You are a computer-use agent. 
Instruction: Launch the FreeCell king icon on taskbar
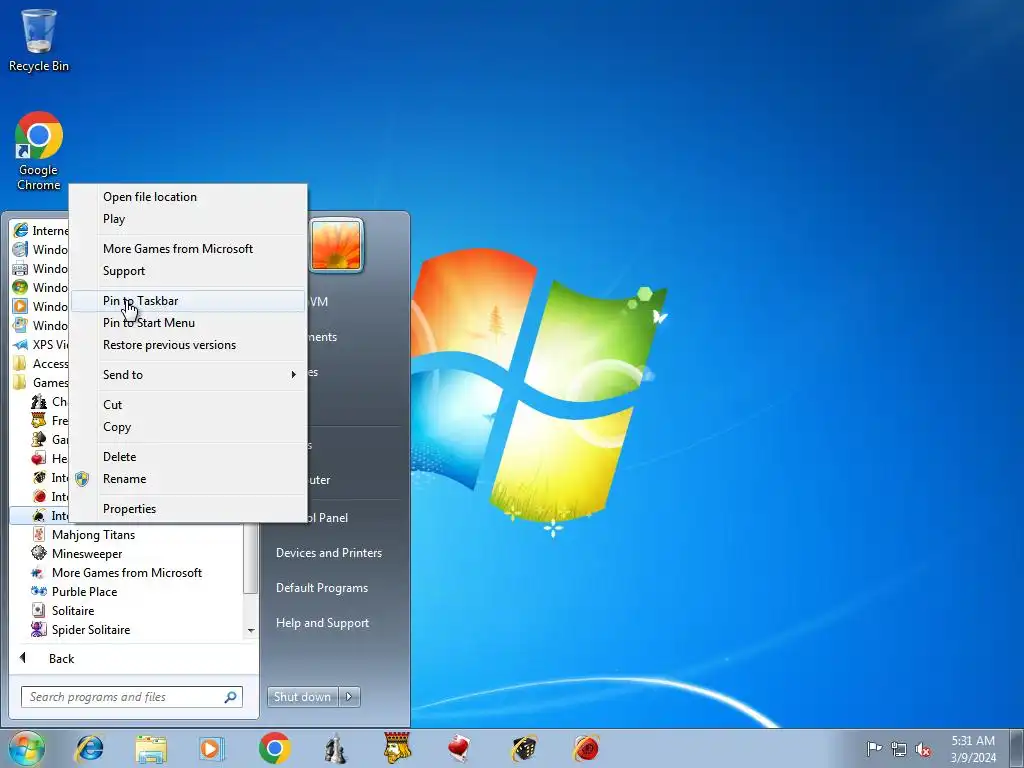(397, 748)
